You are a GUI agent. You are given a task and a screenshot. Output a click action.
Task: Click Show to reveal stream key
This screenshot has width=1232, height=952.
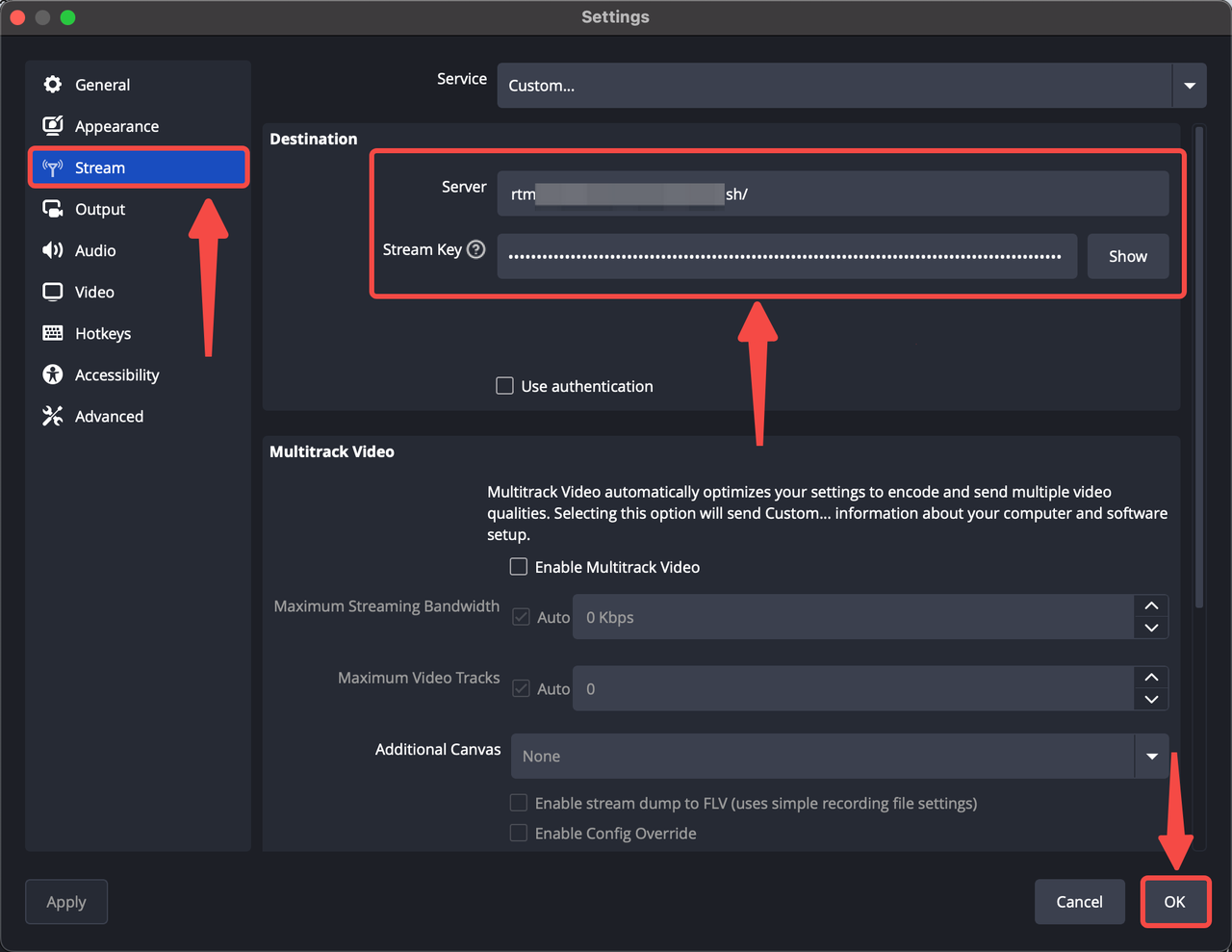(x=1127, y=256)
